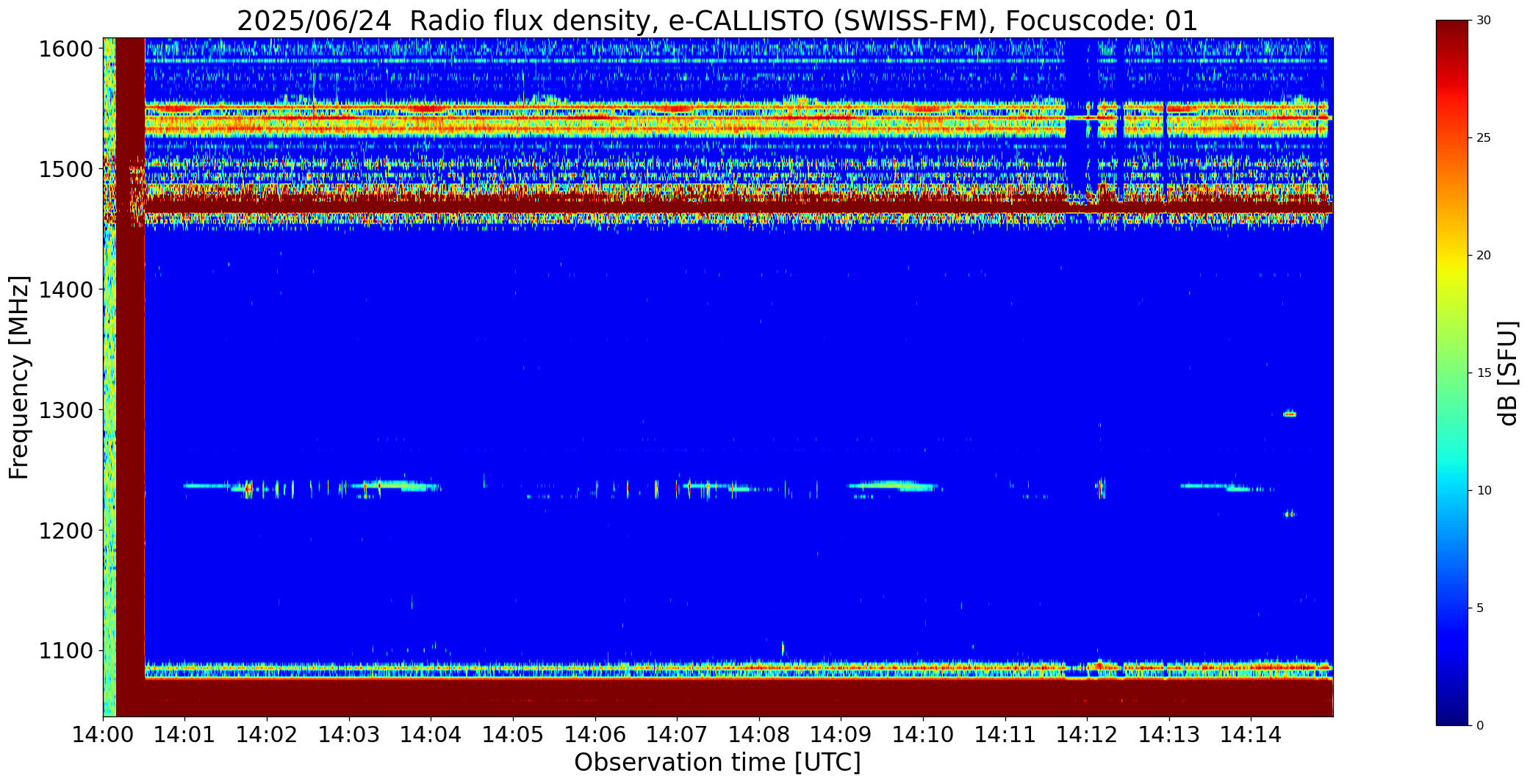
Task: Click the small burst near 1300 MHz at 14:14
Action: (x=1289, y=414)
